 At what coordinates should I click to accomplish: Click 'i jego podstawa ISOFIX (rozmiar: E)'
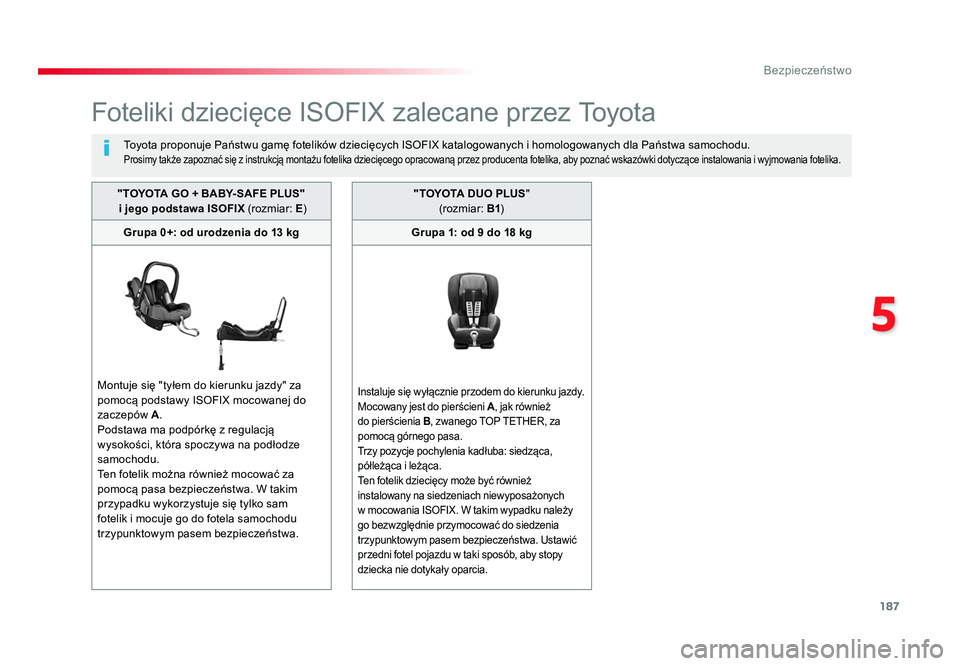[212, 209]
